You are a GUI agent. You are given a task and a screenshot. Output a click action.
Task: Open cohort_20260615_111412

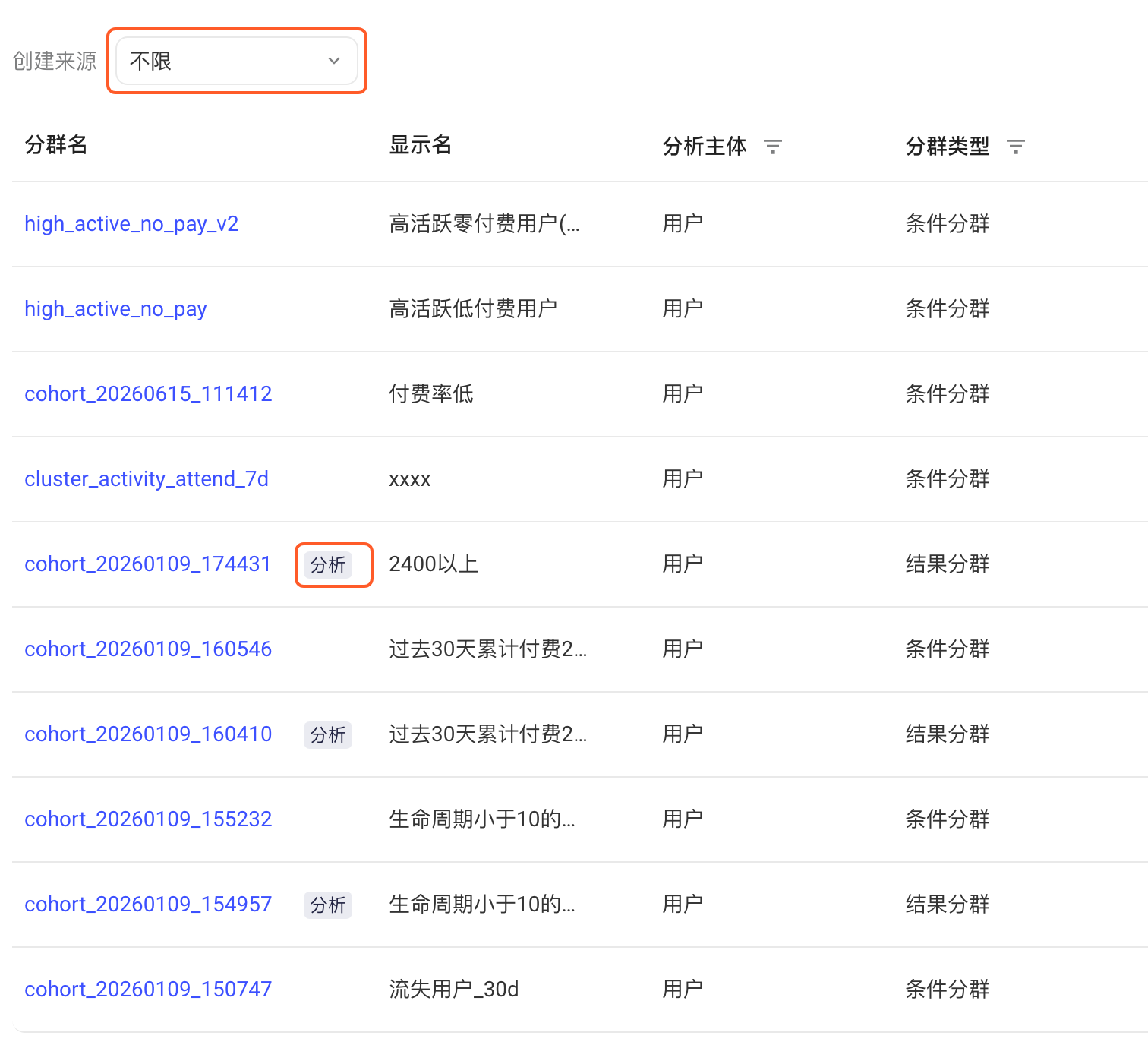pyautogui.click(x=148, y=394)
